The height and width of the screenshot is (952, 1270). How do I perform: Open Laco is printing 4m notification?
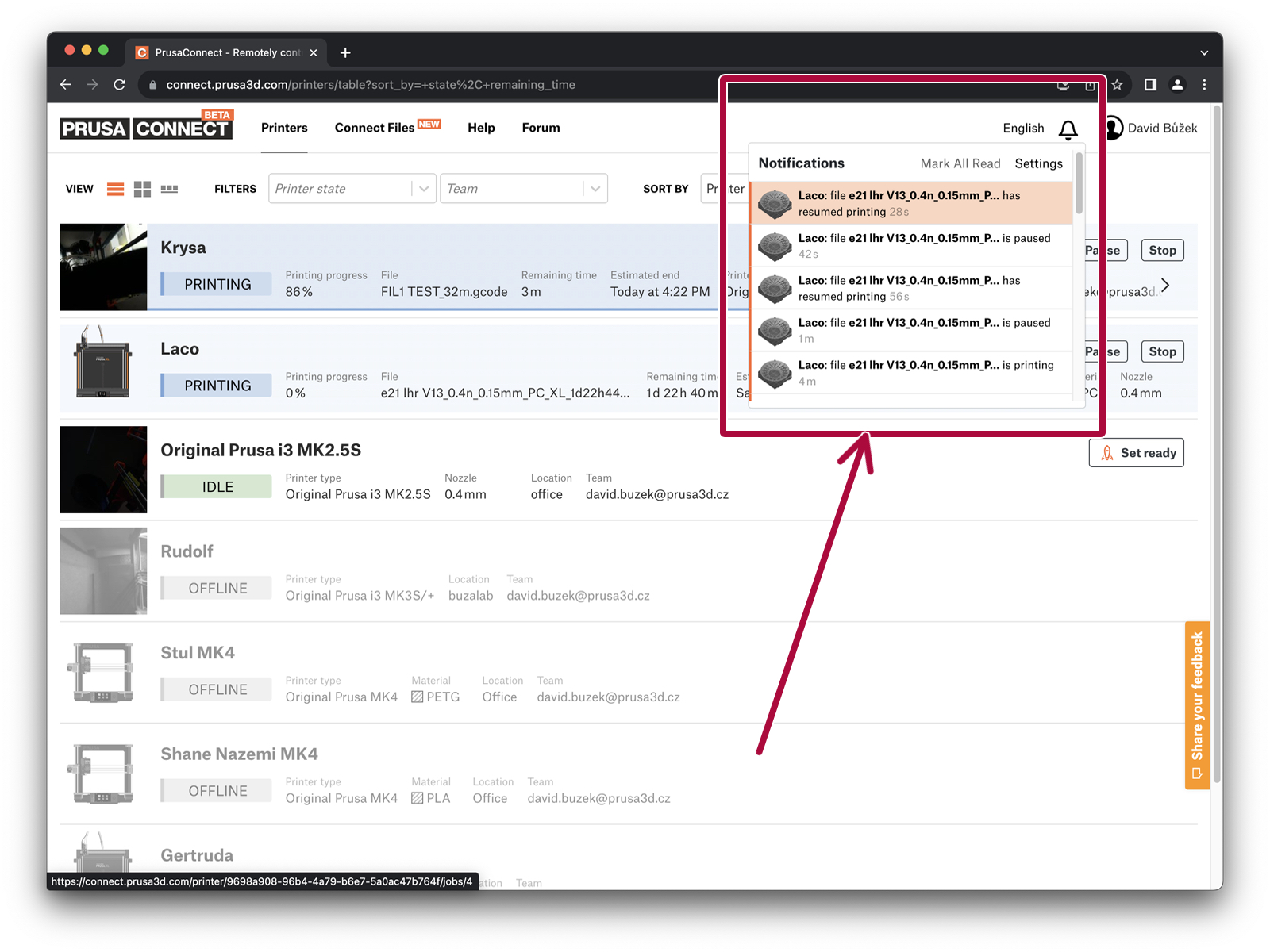(x=911, y=373)
